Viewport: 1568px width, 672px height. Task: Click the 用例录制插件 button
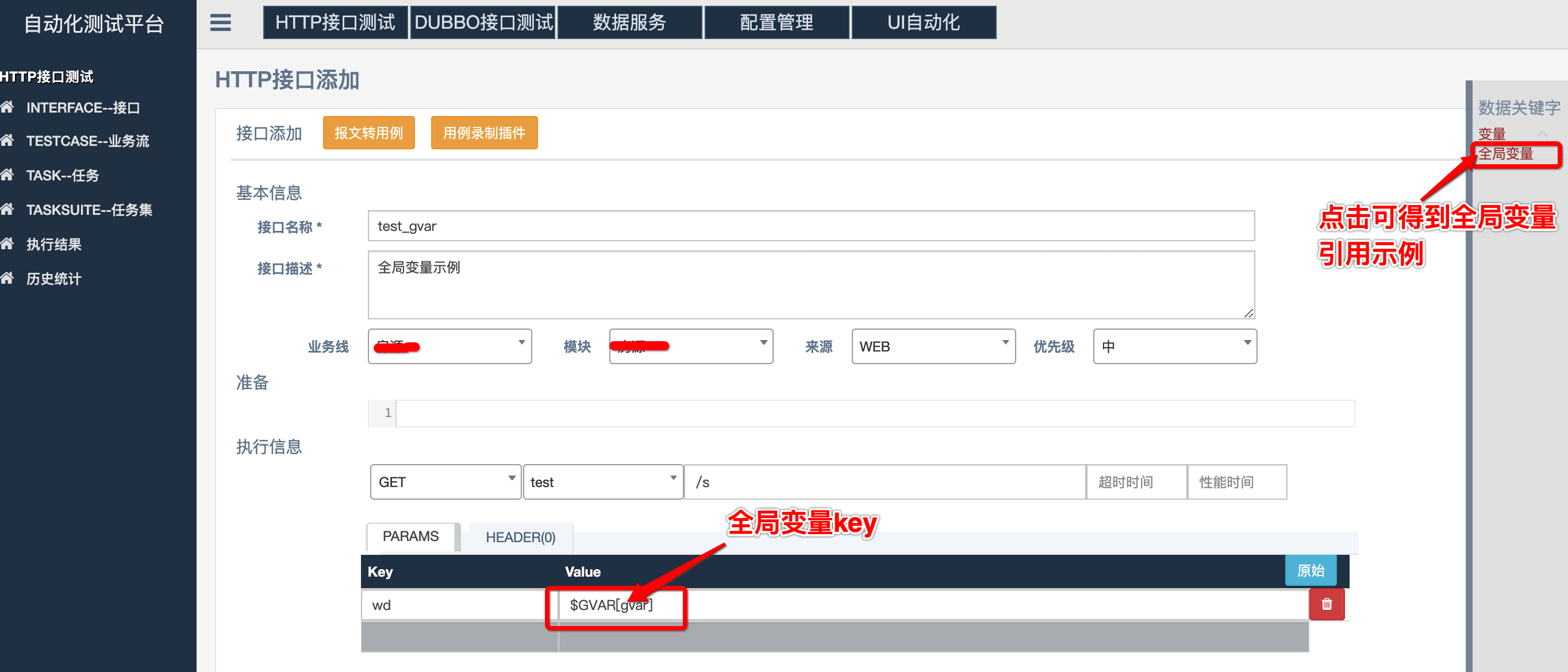pos(484,133)
